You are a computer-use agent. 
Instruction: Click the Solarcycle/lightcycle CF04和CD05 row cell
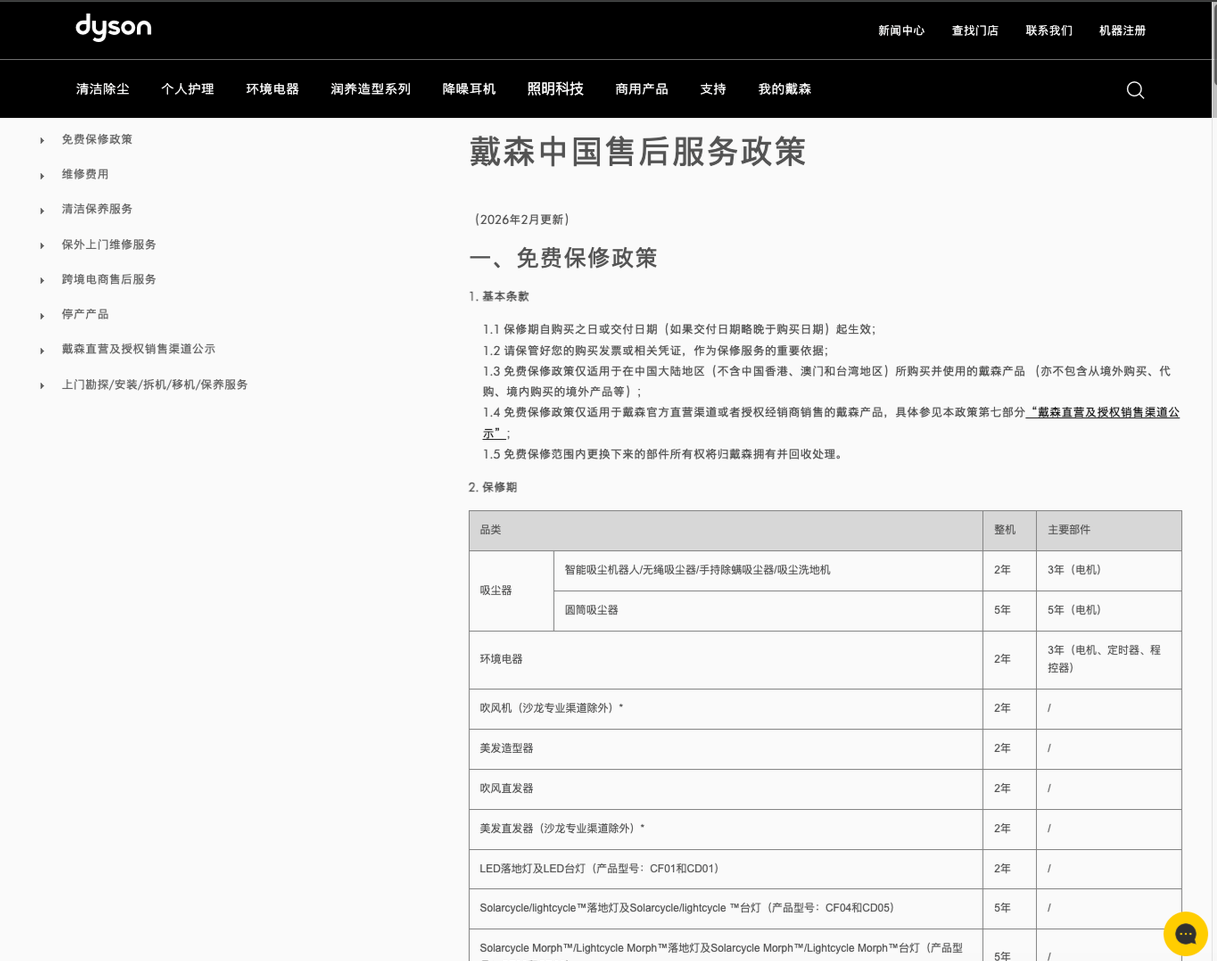[x=726, y=908]
